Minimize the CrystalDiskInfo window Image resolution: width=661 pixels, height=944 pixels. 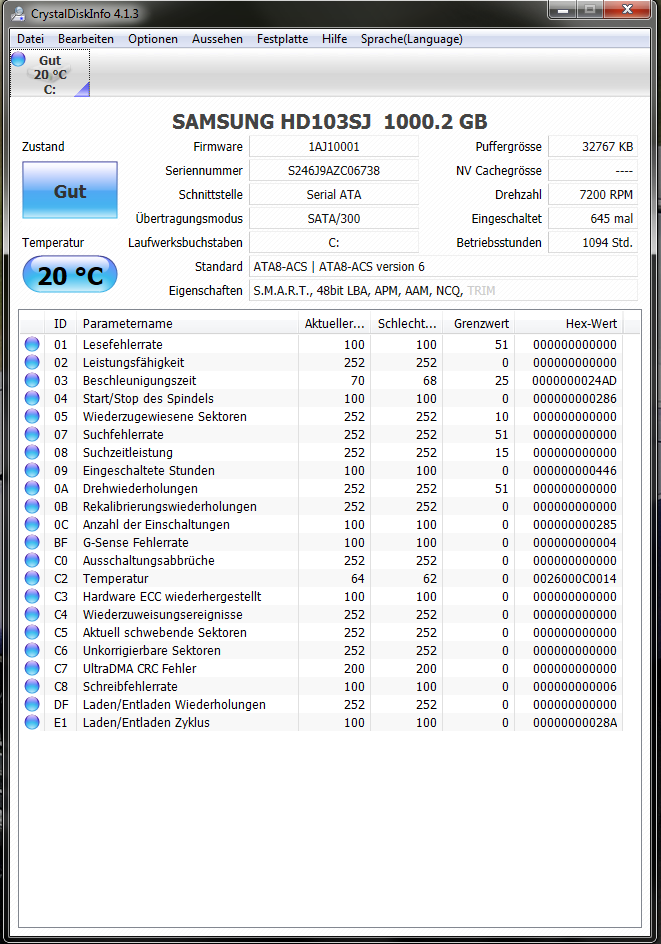(563, 10)
